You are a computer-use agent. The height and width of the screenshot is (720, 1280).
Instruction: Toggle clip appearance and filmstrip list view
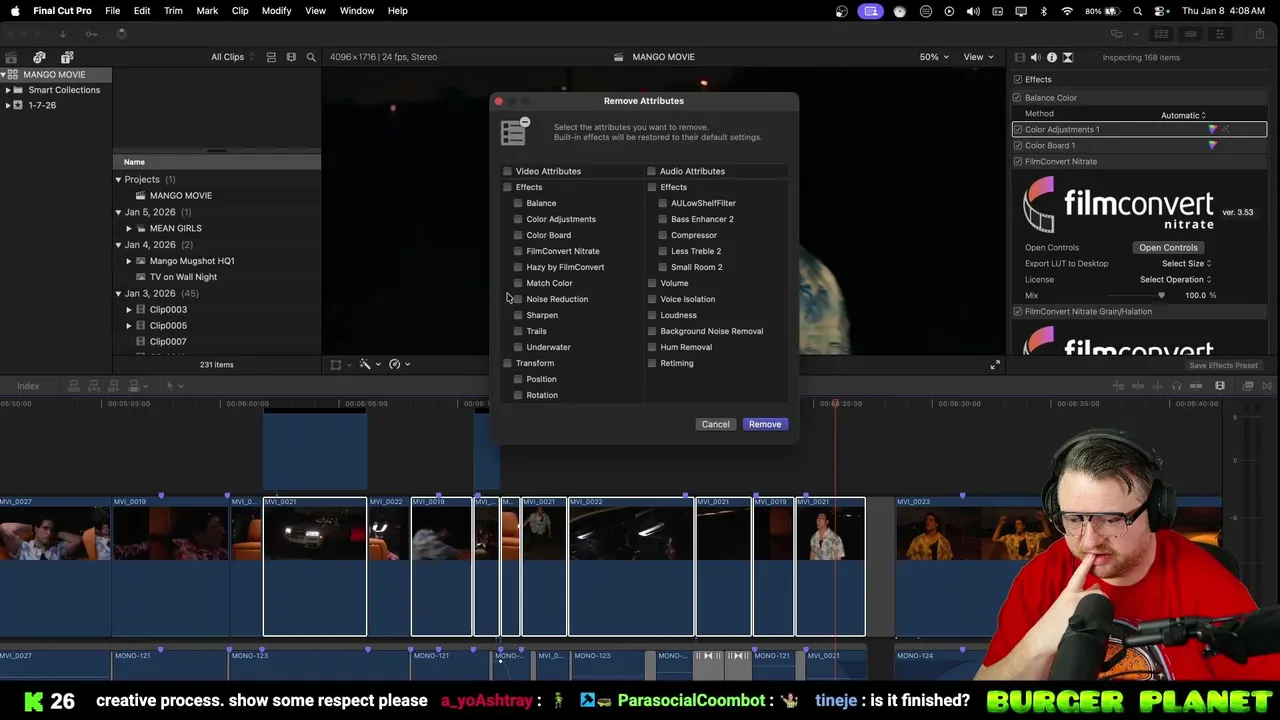pyautogui.click(x=271, y=57)
